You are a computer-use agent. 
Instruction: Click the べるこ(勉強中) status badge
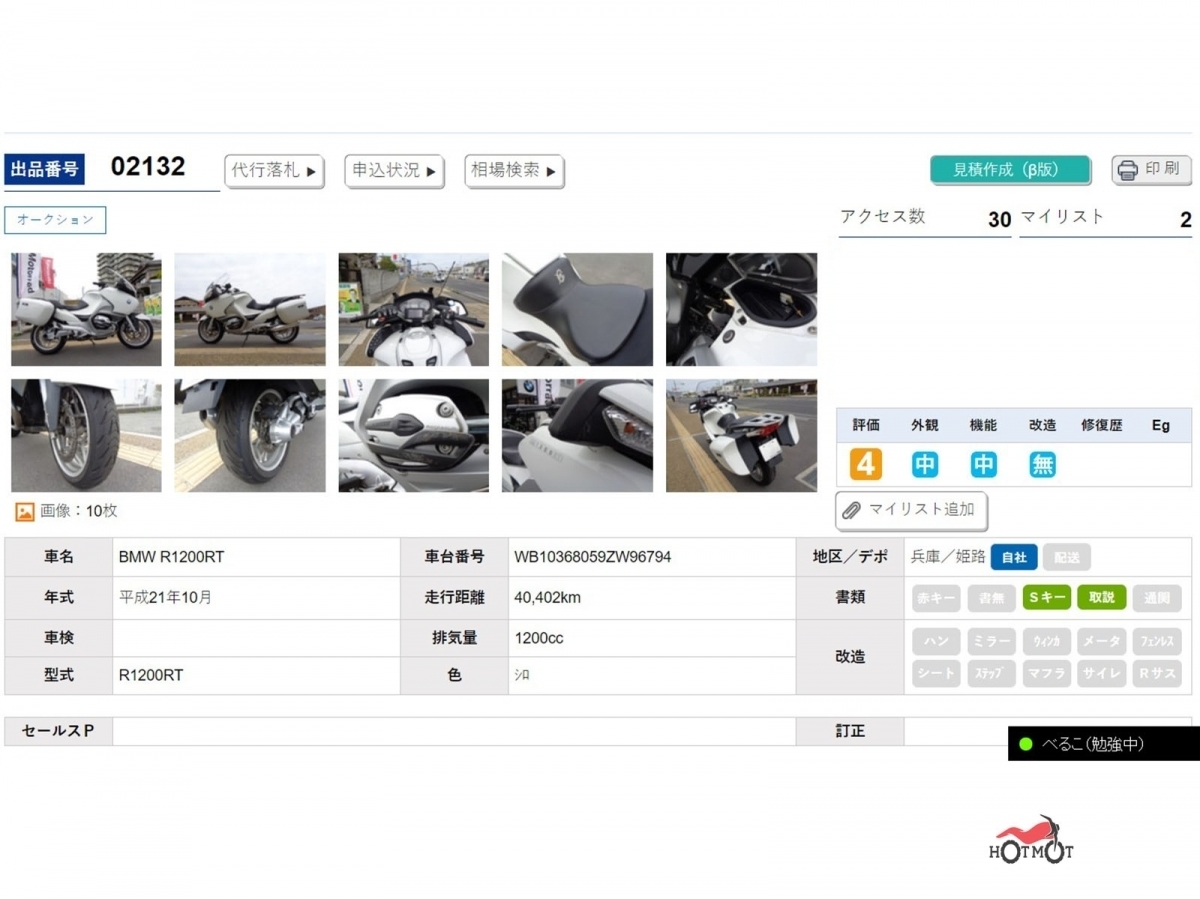pos(1104,744)
